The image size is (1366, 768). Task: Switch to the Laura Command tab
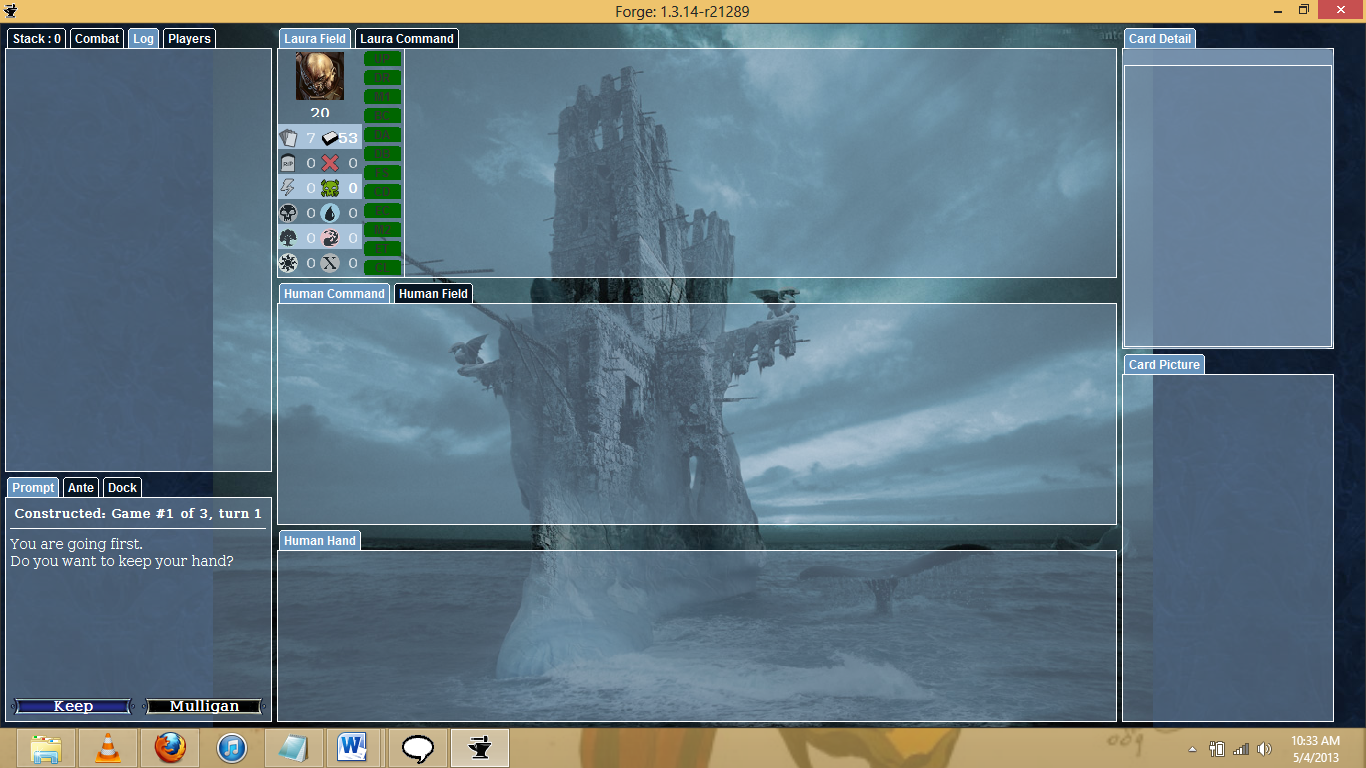407,39
